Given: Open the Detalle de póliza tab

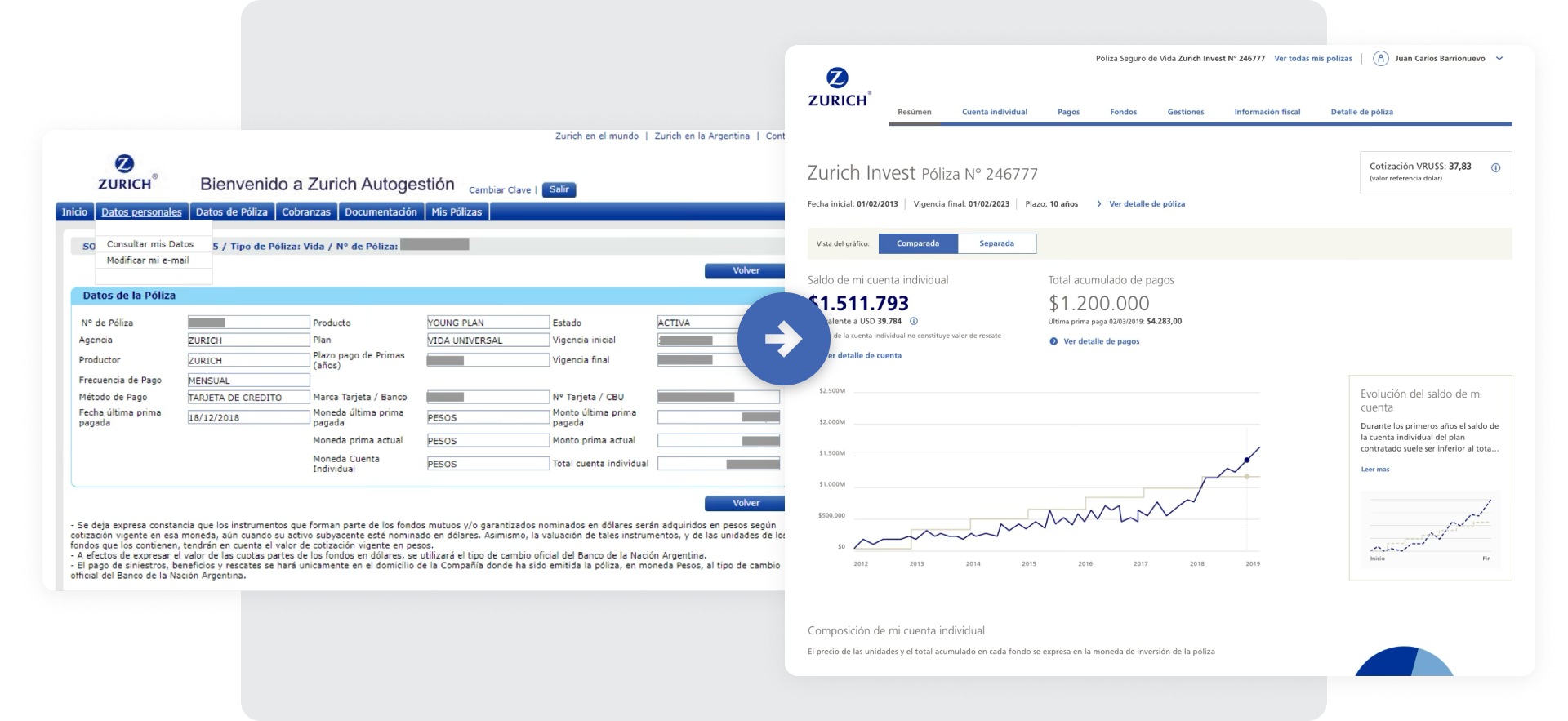Looking at the screenshot, I should coord(1362,112).
